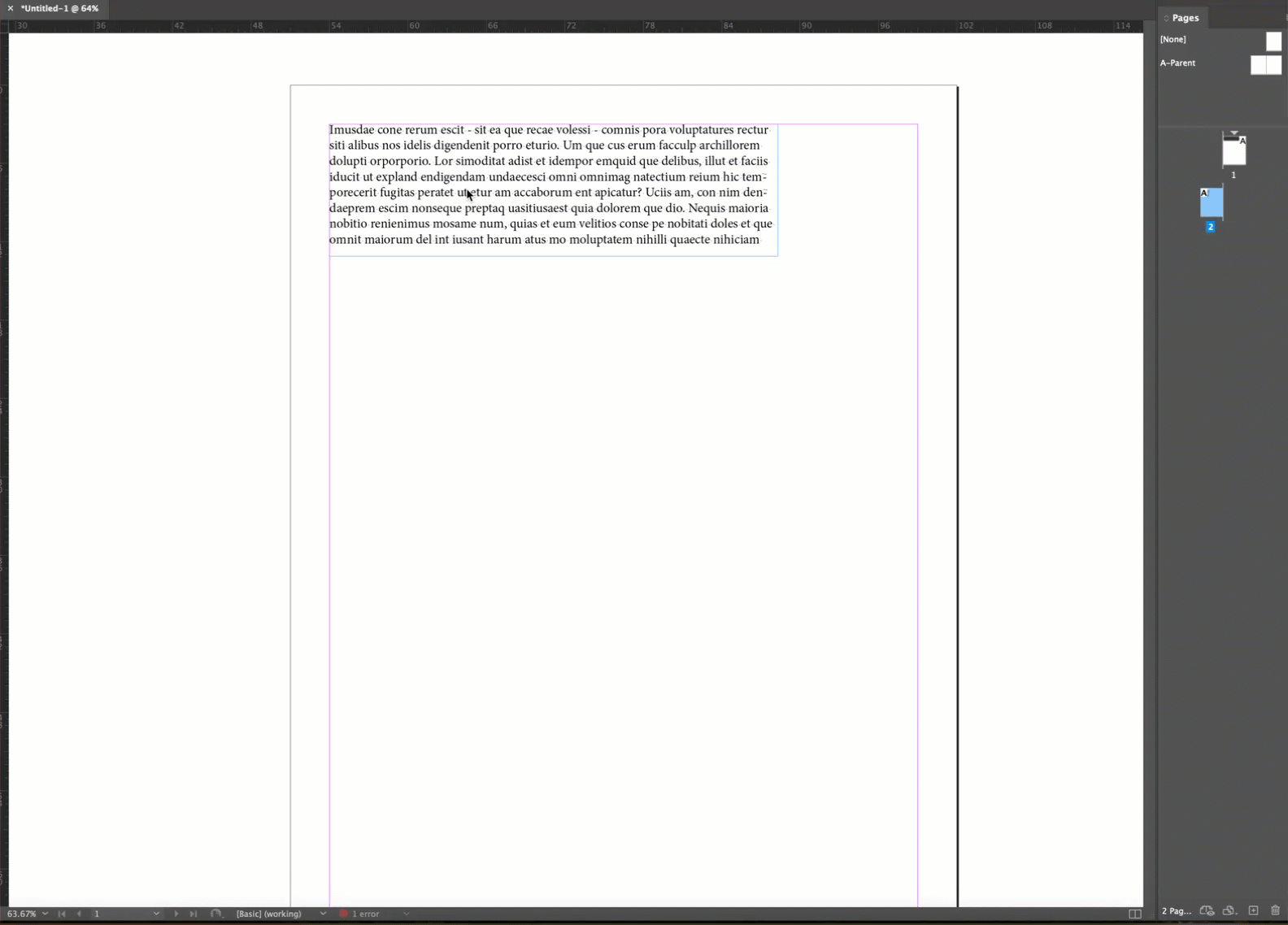The width and height of the screenshot is (1288, 925).
Task: Toggle the split layout view icon
Action: coord(1135,914)
